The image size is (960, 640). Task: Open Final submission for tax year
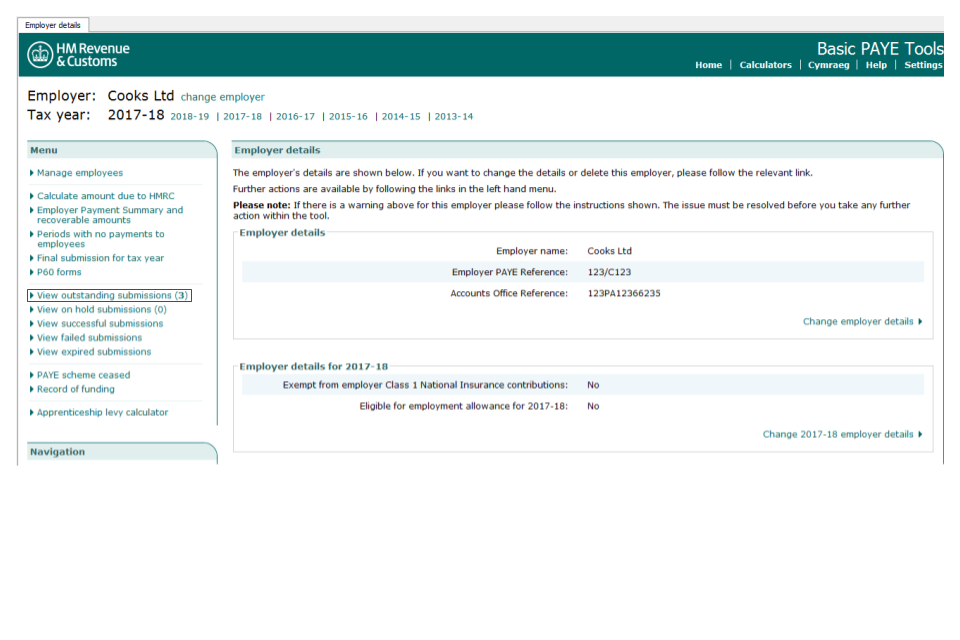click(x=100, y=258)
